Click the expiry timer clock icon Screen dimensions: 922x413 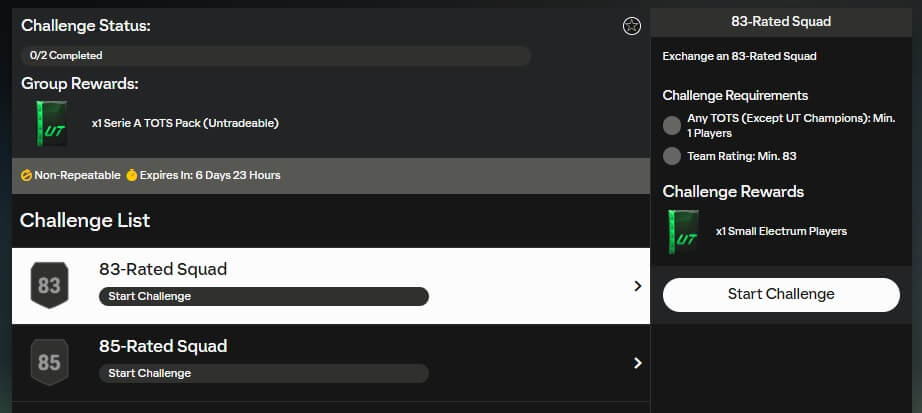(131, 175)
